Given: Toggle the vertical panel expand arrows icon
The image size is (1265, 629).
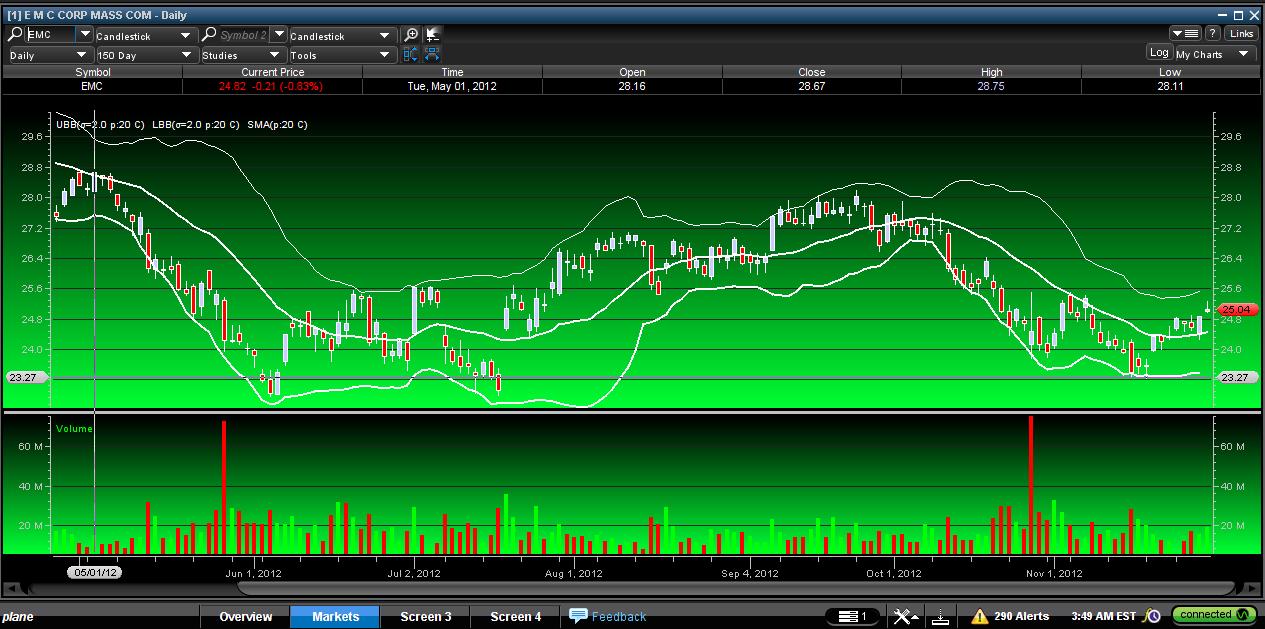Looking at the screenshot, I should coord(411,55).
